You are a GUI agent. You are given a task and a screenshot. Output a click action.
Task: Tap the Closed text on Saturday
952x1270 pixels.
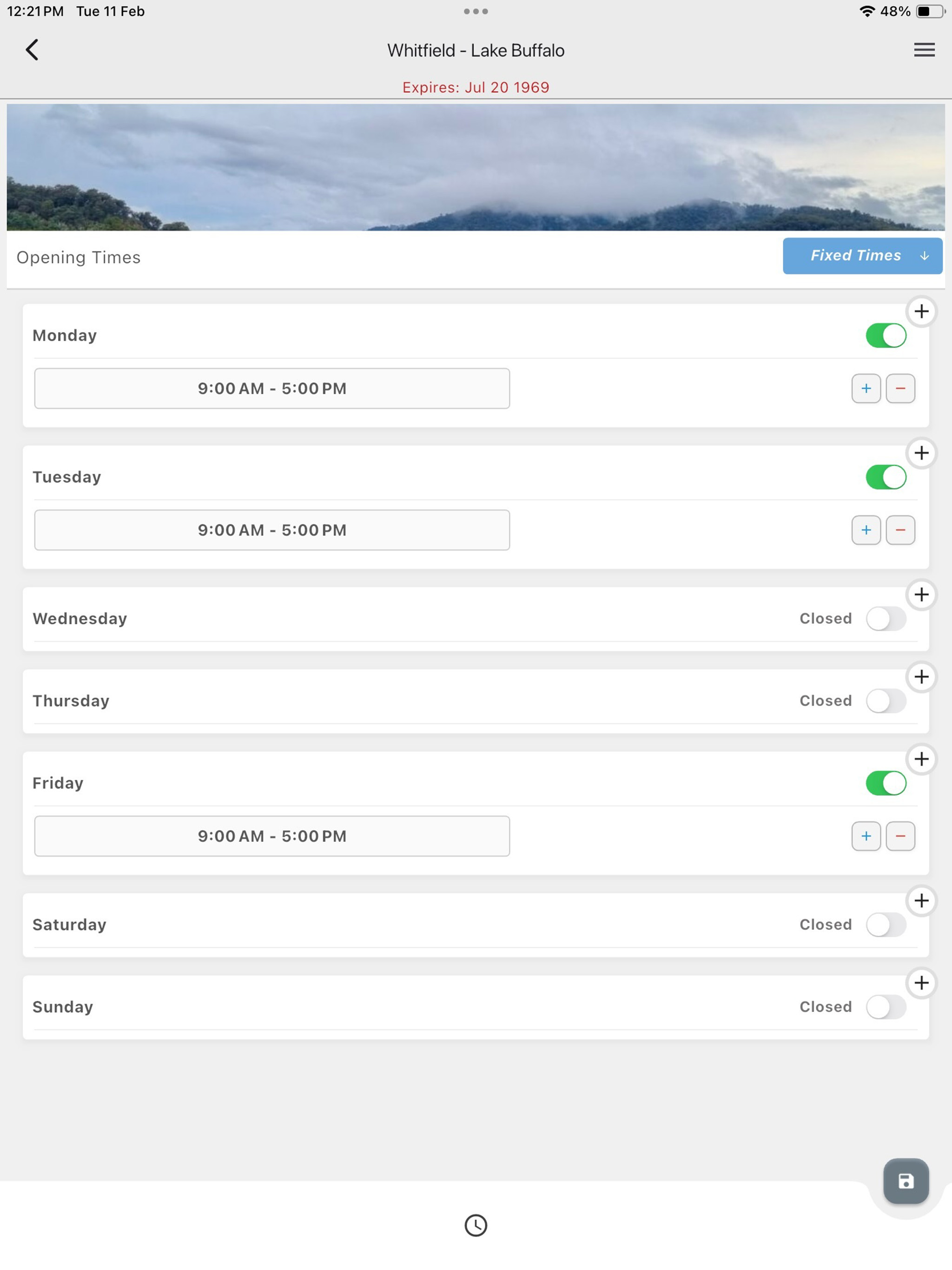tap(825, 925)
